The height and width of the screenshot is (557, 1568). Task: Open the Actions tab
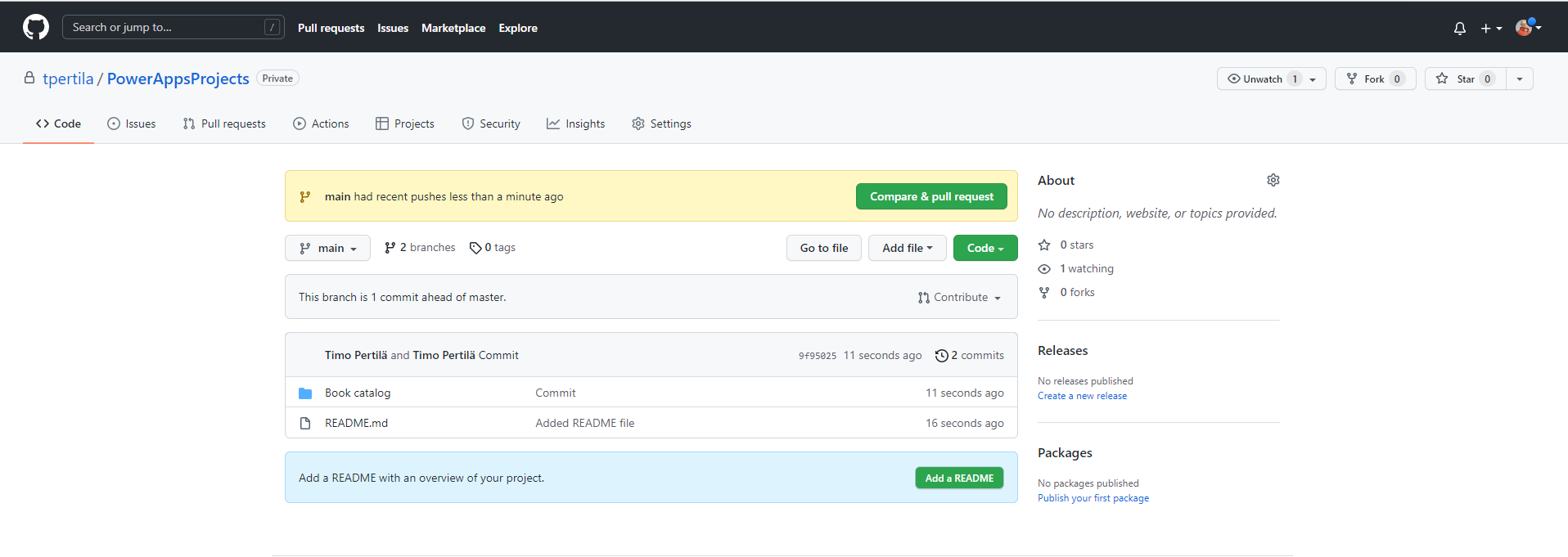321,124
